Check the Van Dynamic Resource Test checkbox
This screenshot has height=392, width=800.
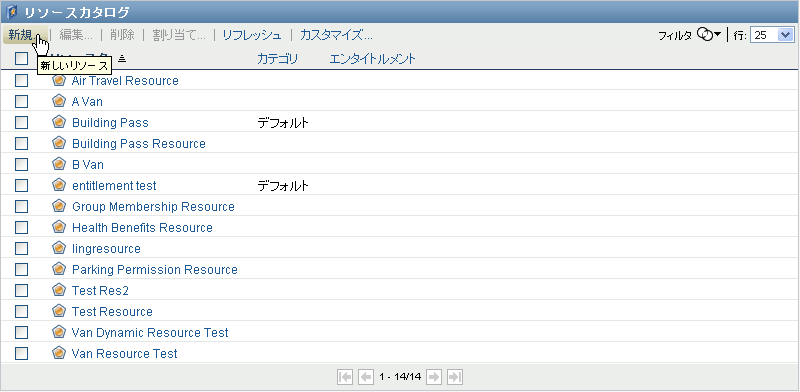pos(21,332)
